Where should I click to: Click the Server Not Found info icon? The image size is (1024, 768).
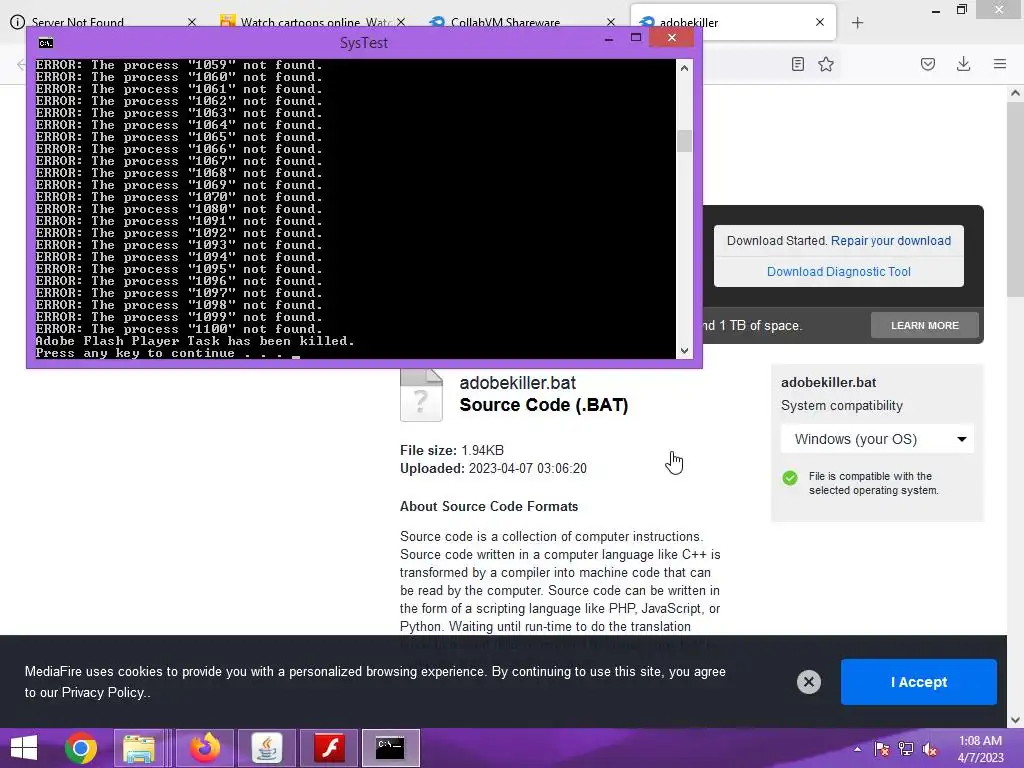pos(18,22)
